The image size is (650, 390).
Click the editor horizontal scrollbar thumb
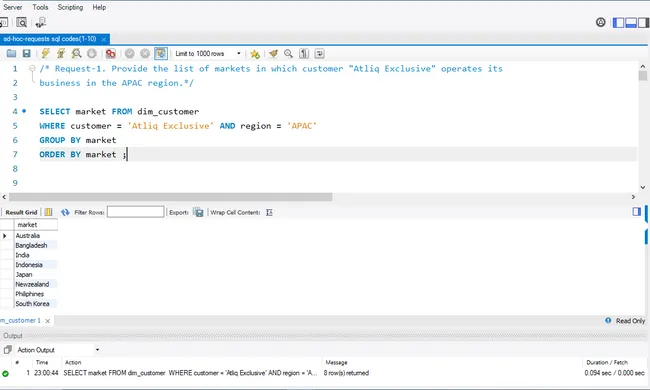tap(170, 197)
